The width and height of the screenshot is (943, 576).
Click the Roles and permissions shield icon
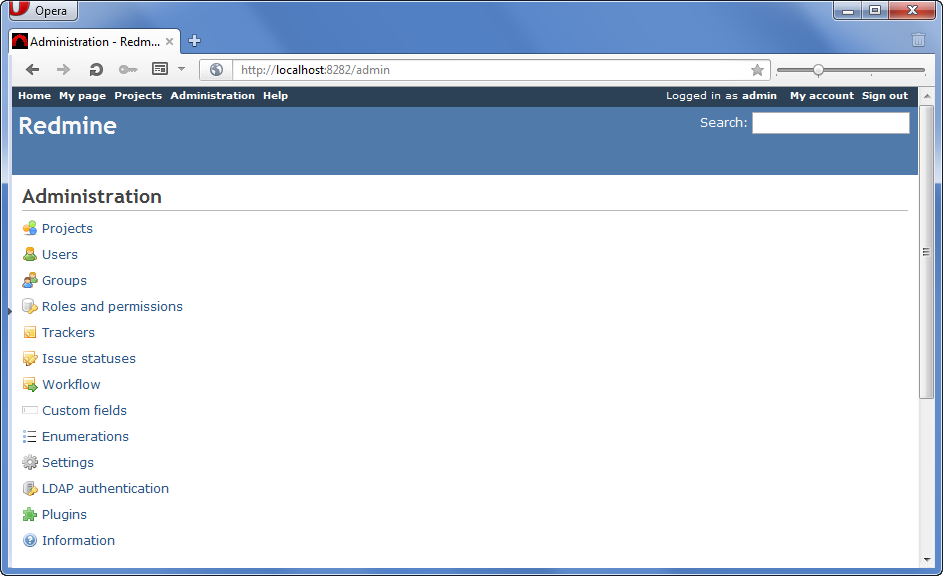[x=29, y=306]
